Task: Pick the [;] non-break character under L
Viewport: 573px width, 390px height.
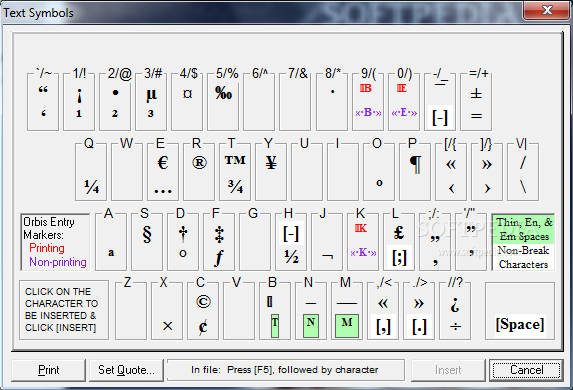Action: [x=399, y=257]
